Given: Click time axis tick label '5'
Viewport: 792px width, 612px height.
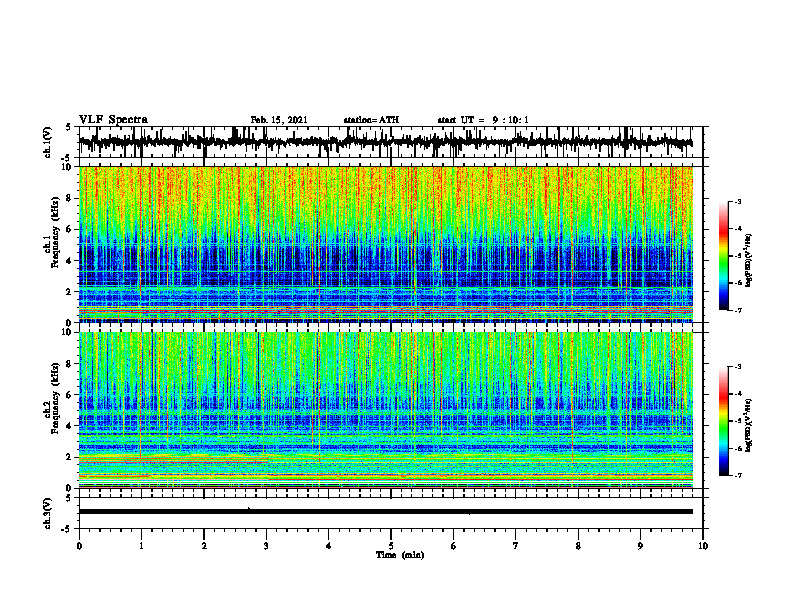Looking at the screenshot, I should (391, 546).
